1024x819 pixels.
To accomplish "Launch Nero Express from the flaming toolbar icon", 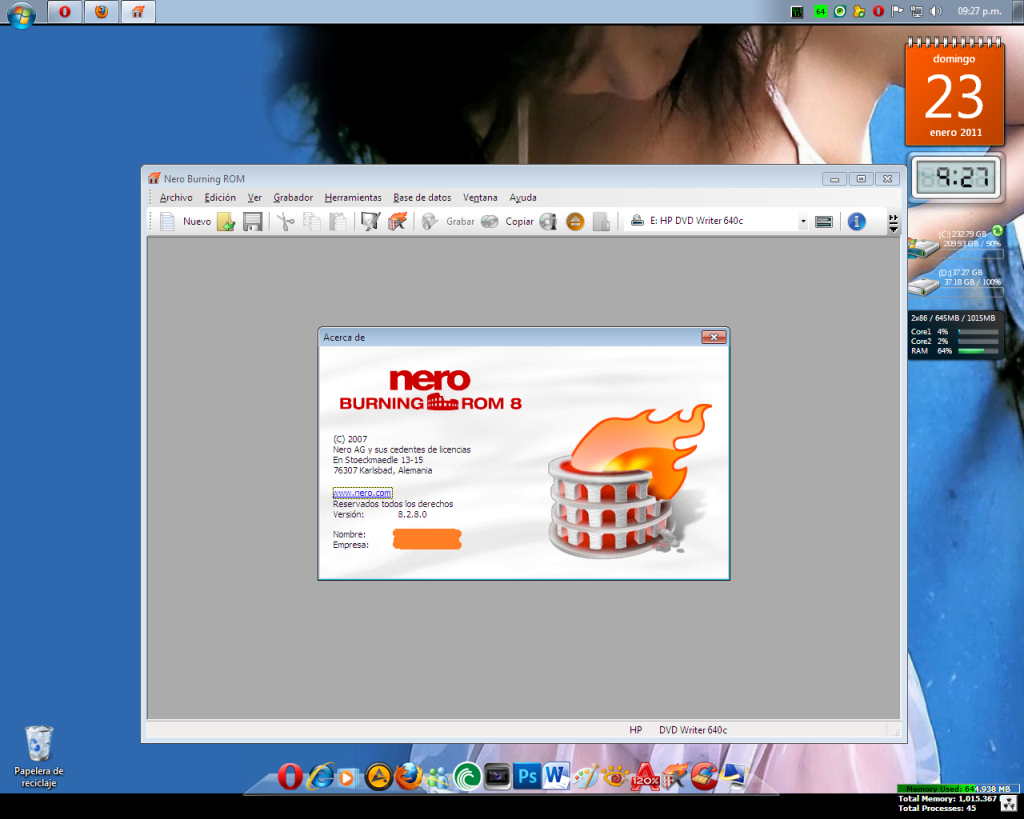I will point(397,221).
